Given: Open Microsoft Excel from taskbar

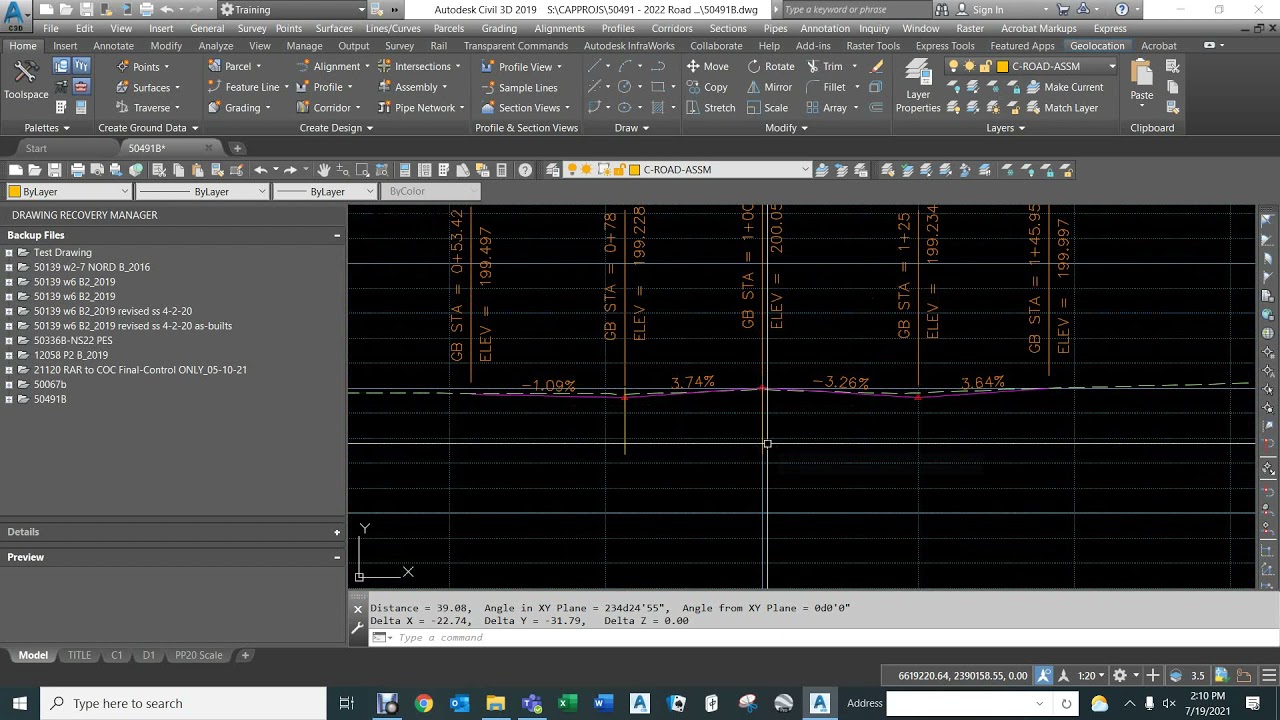Looking at the screenshot, I should point(568,703).
